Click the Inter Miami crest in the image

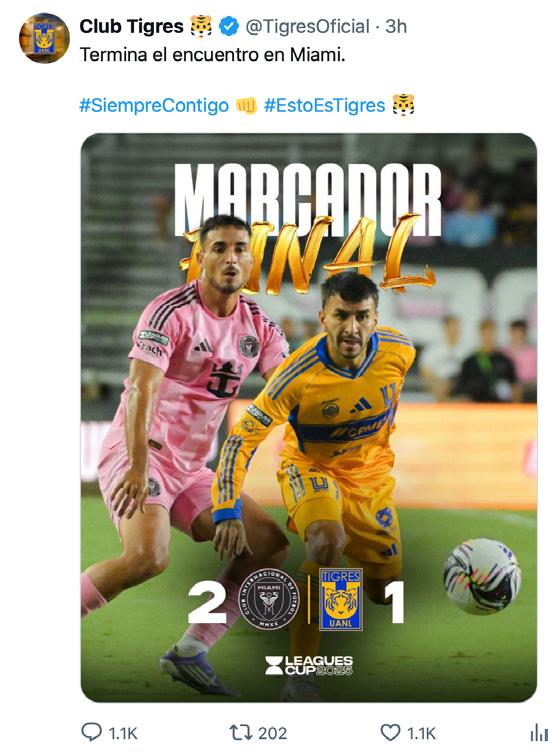pos(269,599)
